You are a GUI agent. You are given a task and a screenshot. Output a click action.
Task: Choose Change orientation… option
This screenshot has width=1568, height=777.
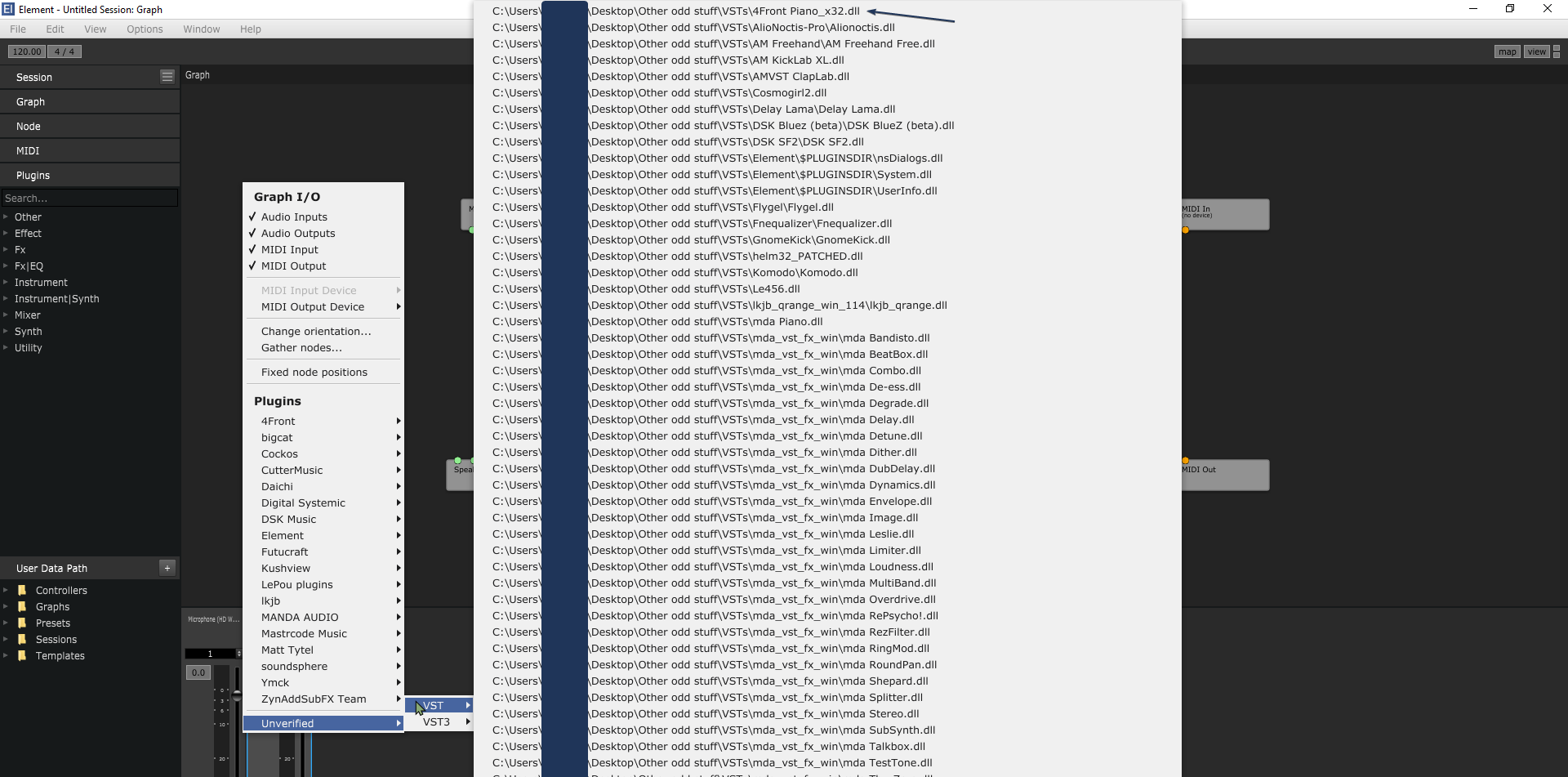323,332
